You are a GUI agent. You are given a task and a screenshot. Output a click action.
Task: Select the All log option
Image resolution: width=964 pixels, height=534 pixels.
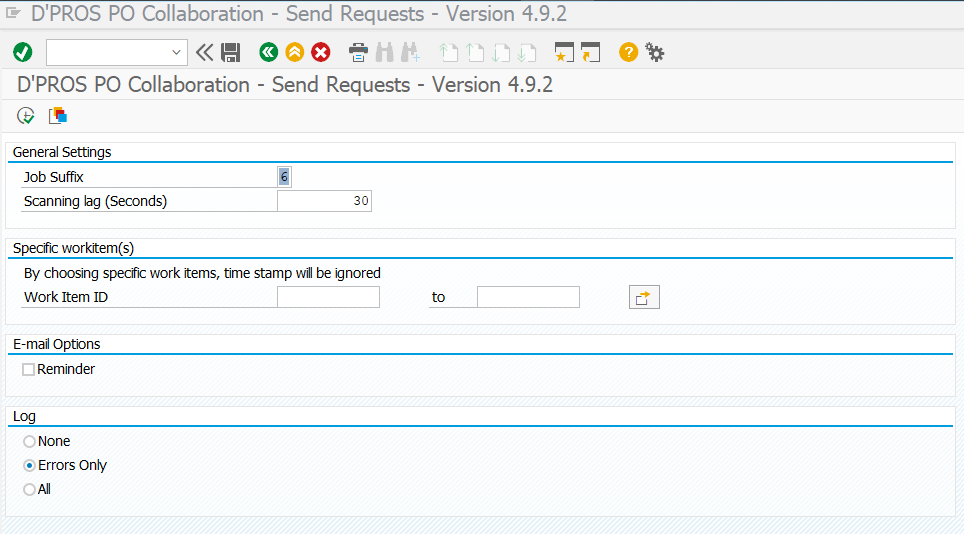pyautogui.click(x=29, y=489)
